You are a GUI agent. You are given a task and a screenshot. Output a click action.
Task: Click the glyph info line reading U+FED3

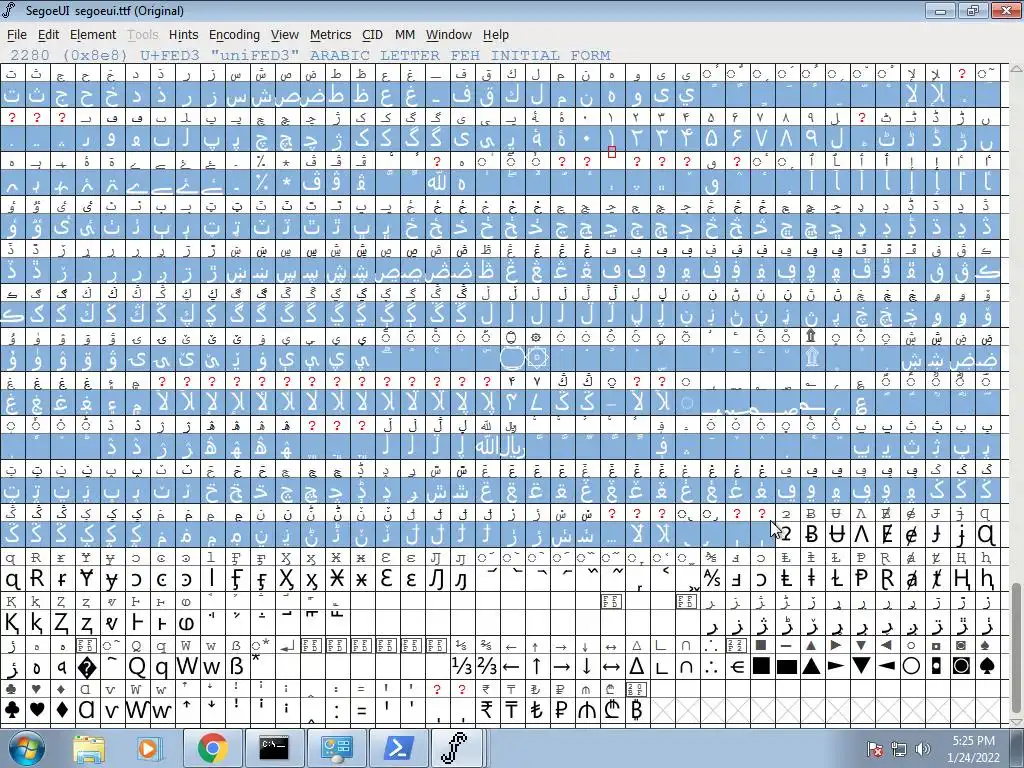[310, 56]
